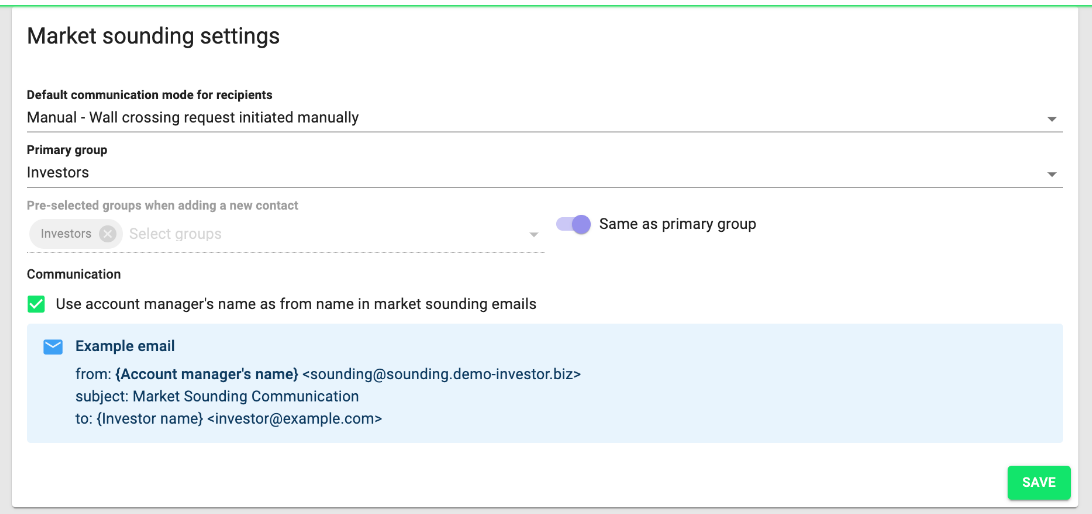
Task: Remove the Investors chip via its x icon
Action: click(107, 234)
